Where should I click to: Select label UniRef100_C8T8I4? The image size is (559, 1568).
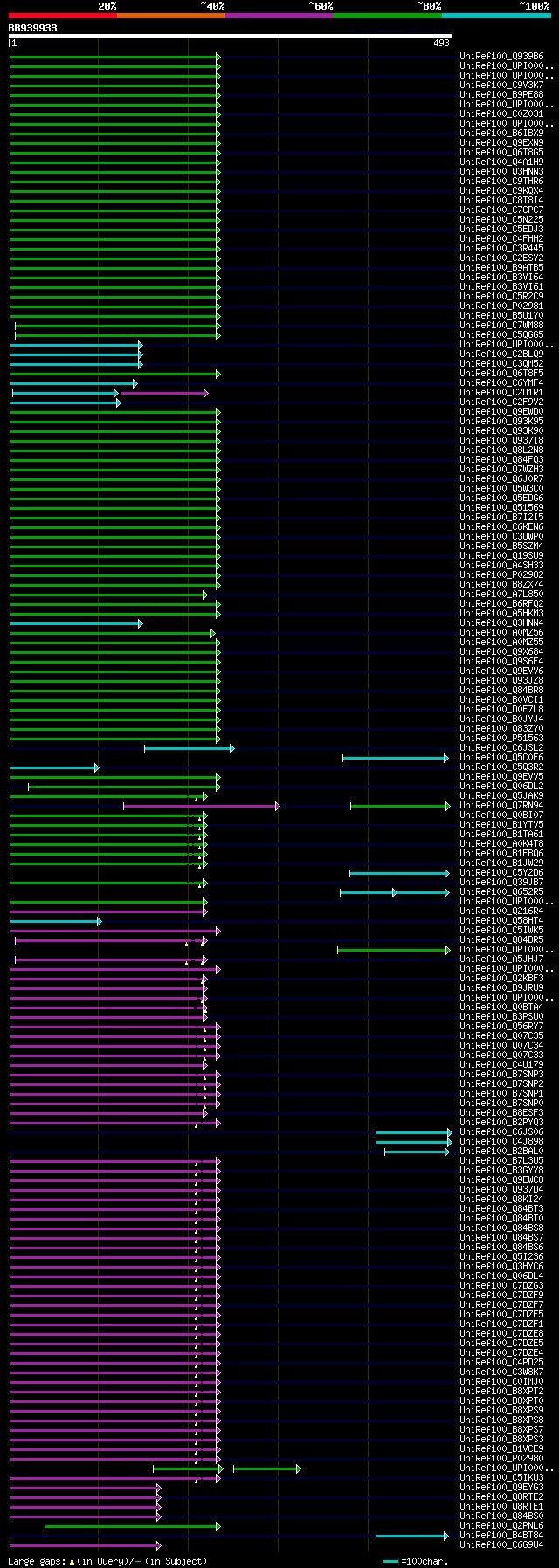point(501,201)
